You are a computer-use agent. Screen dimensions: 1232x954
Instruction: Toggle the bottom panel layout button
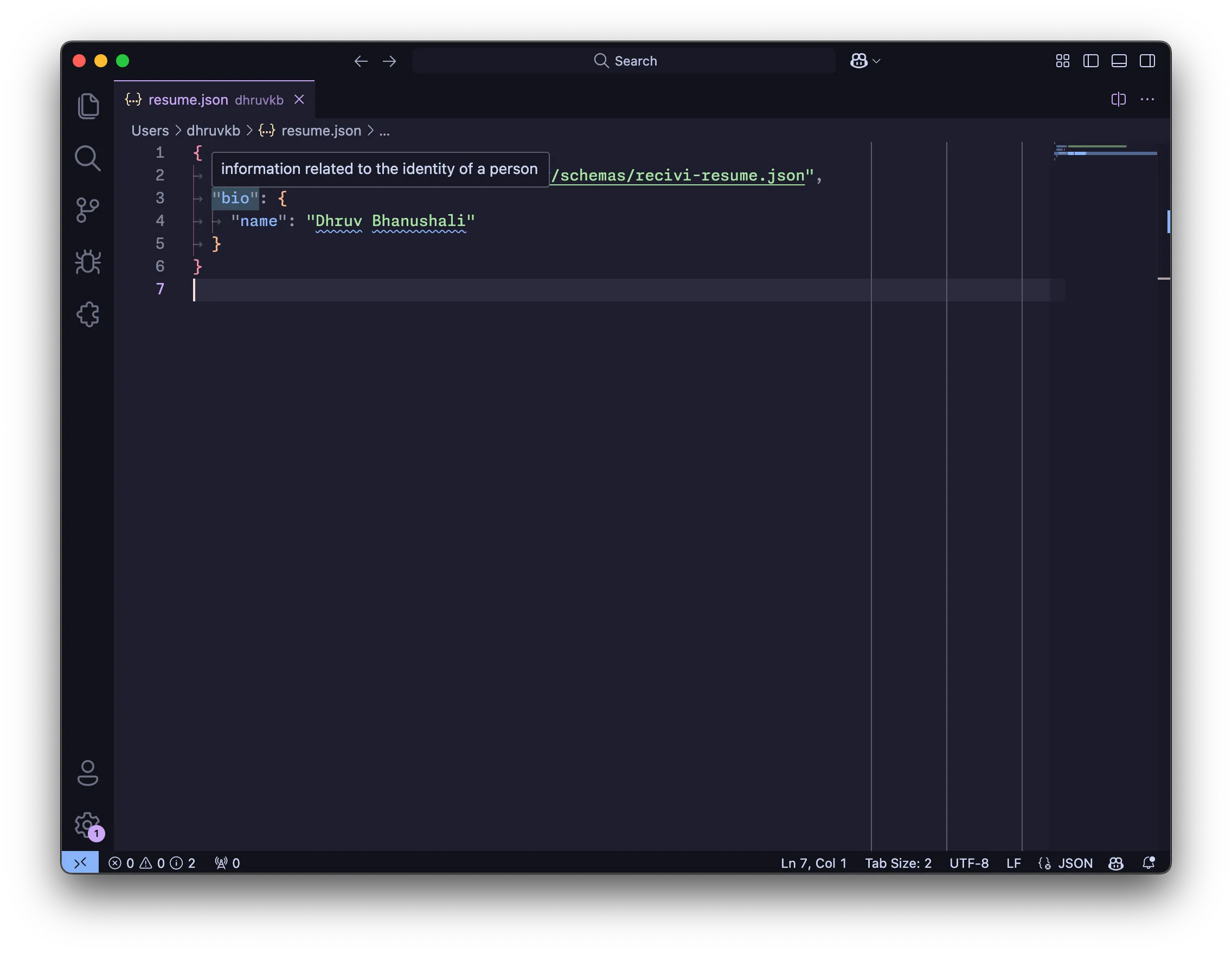click(x=1119, y=61)
